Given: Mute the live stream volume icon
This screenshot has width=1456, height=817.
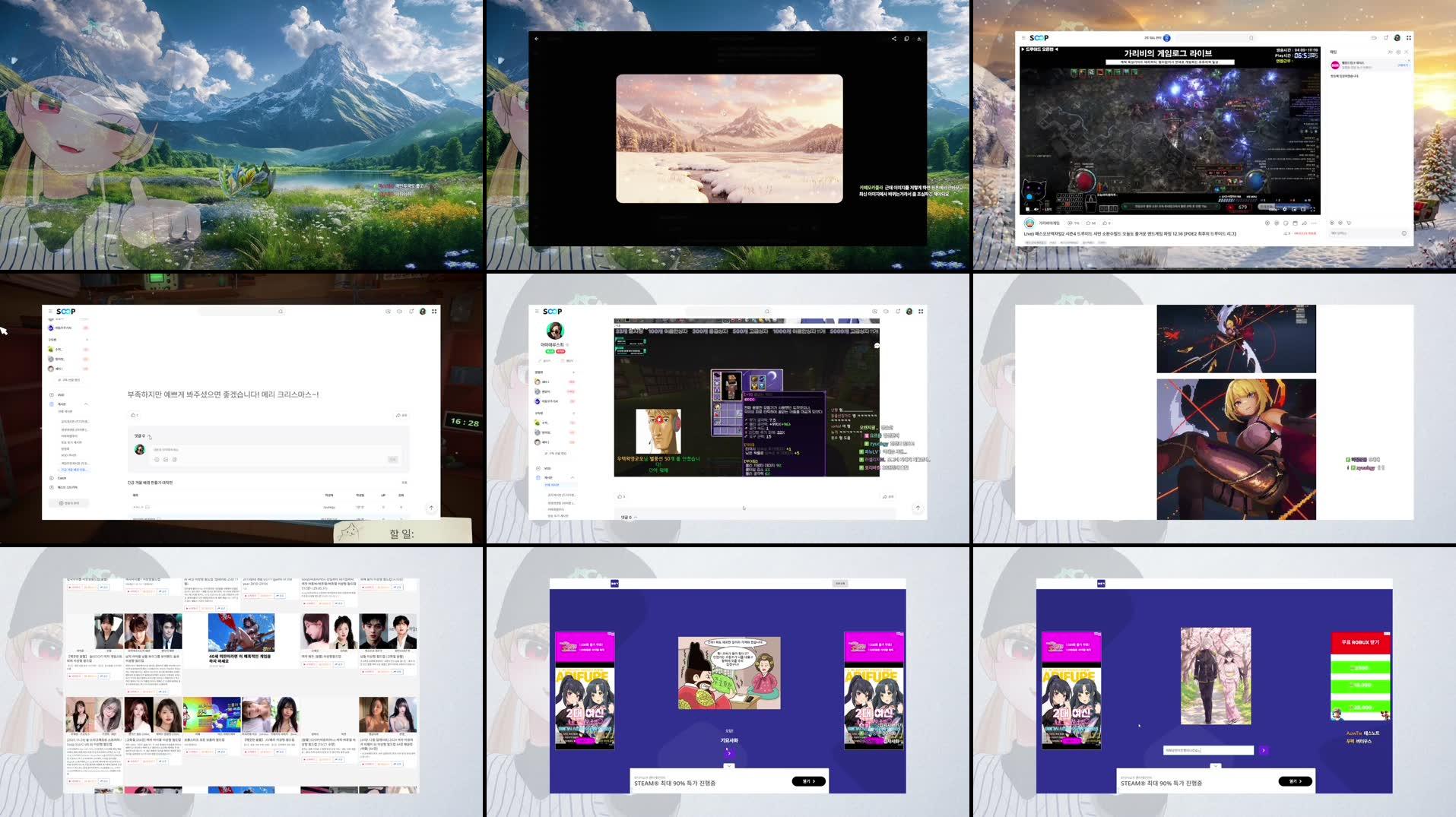Looking at the screenshot, I should point(1036,209).
